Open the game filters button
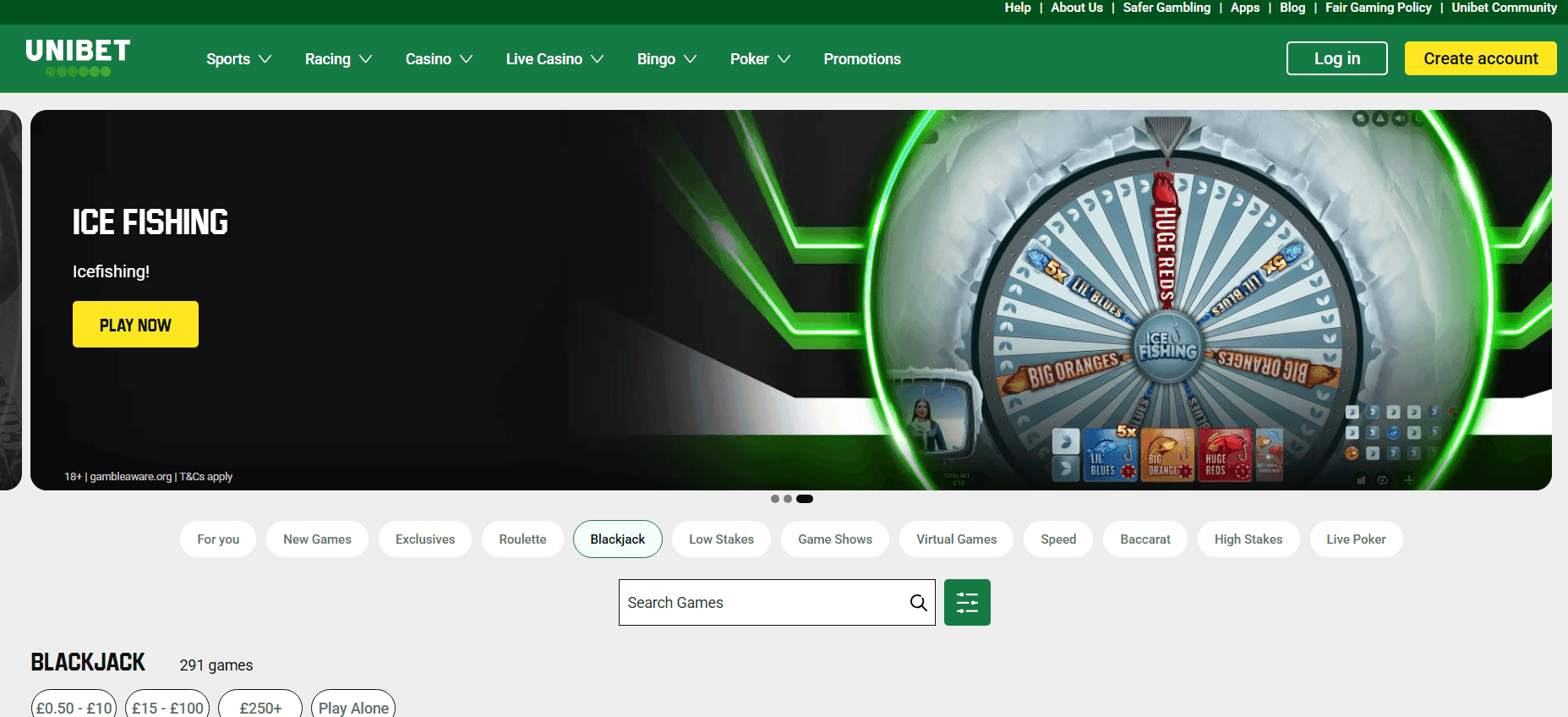 (x=967, y=603)
